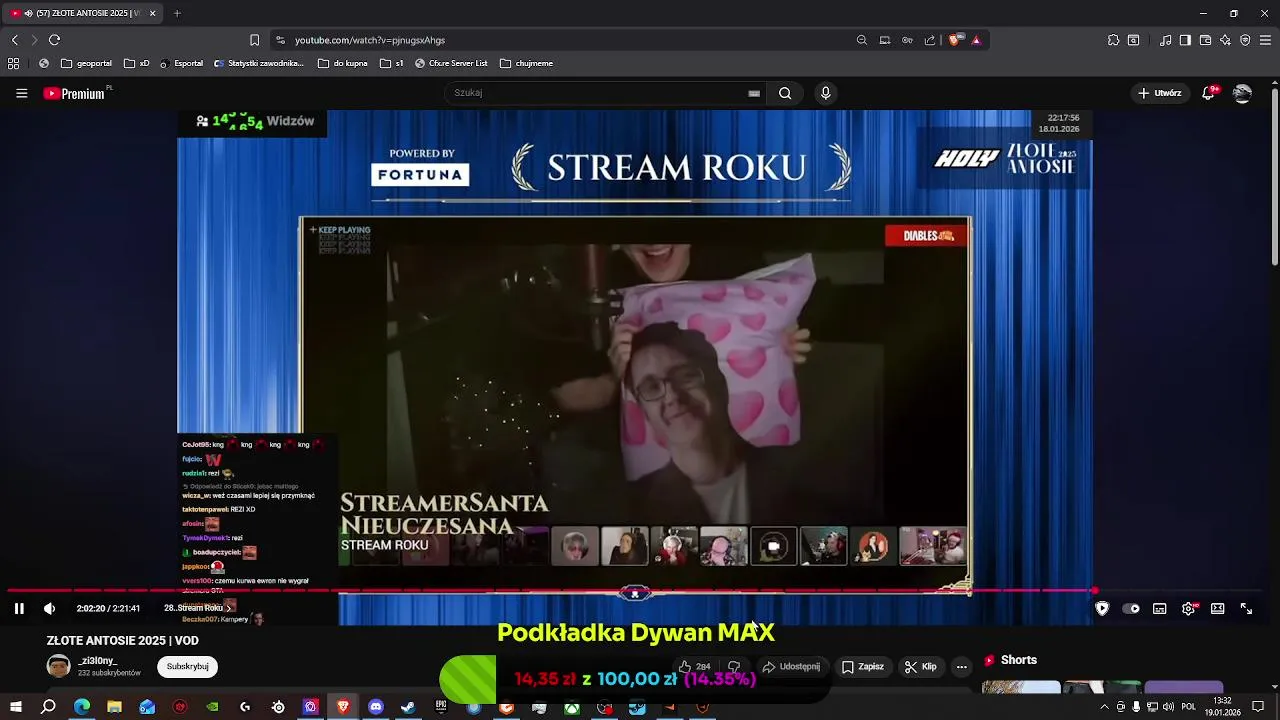Open the 'do kupna' bookmark folder
The width and height of the screenshot is (1280, 720).
pos(343,63)
